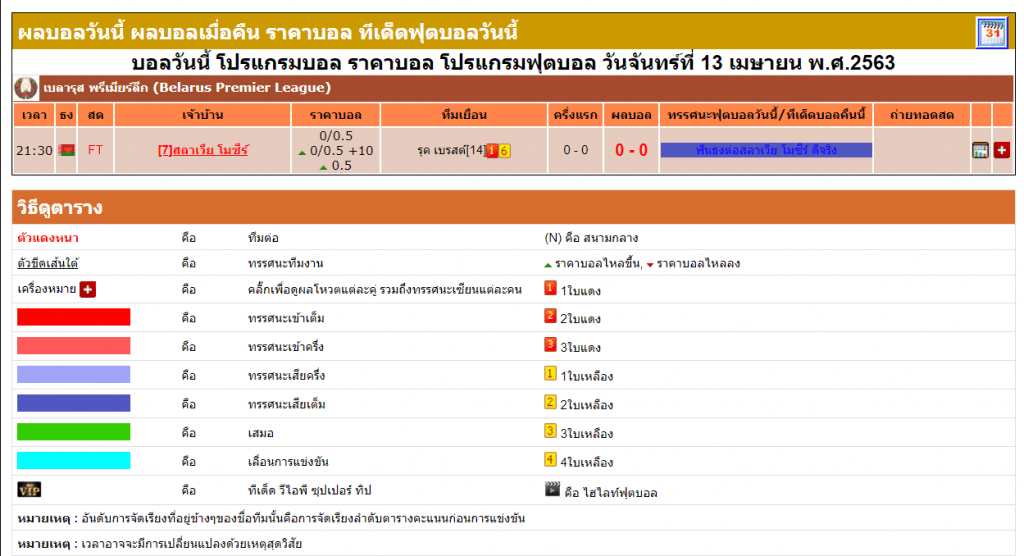Click the red card 1 badge by the away team

pyautogui.click(x=492, y=150)
